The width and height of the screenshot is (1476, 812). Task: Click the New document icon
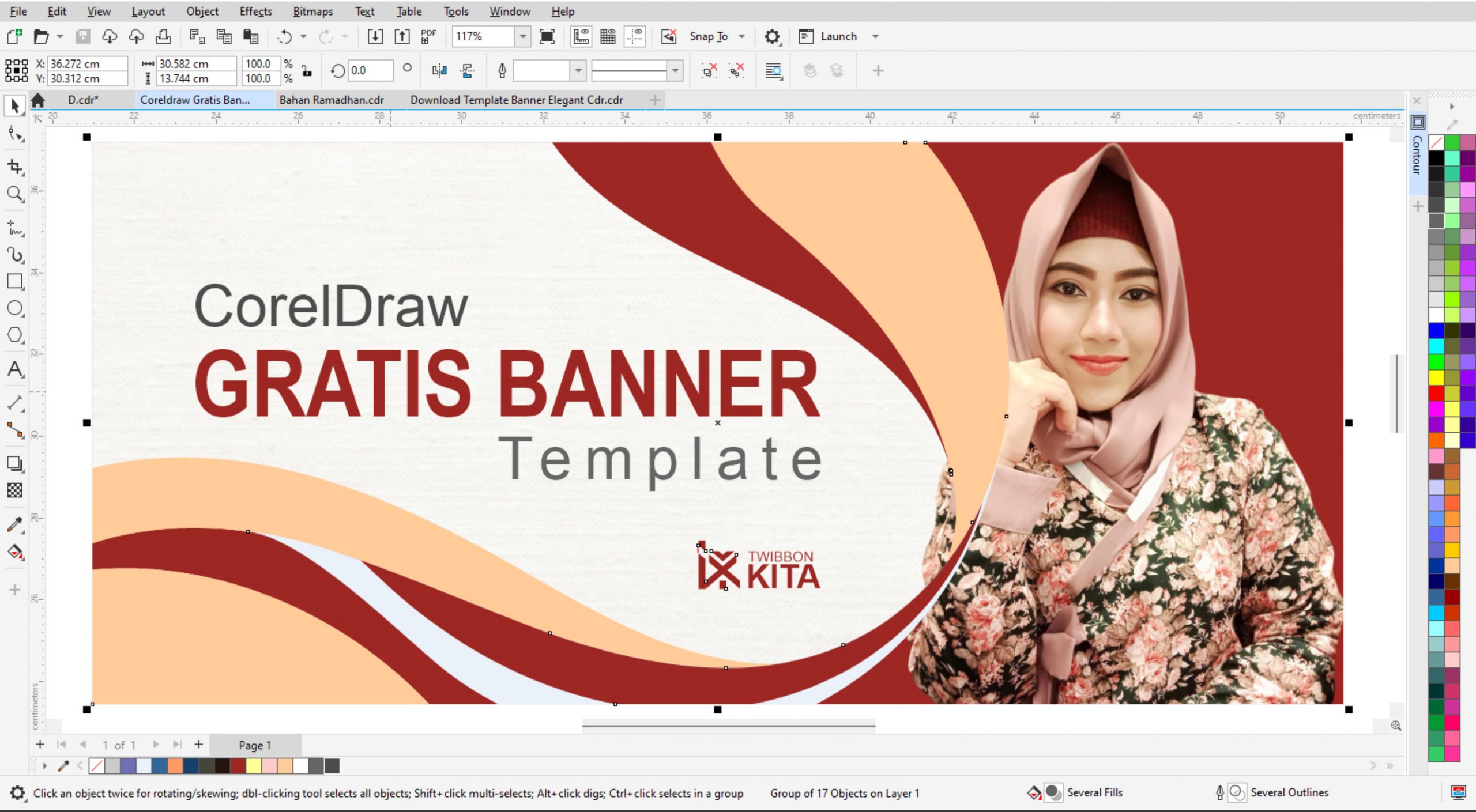[14, 36]
